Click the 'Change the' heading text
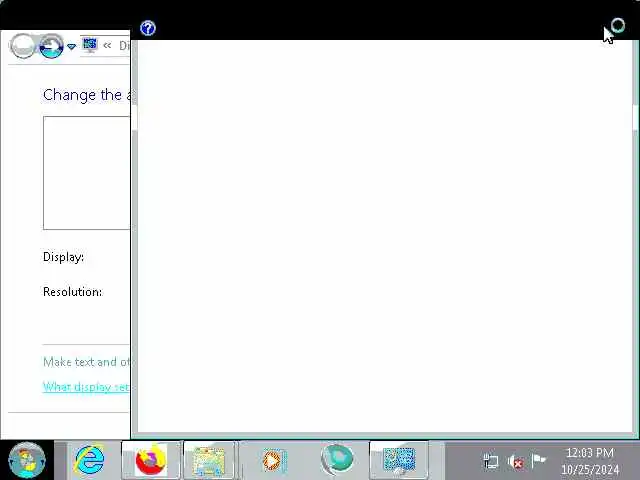 82,95
